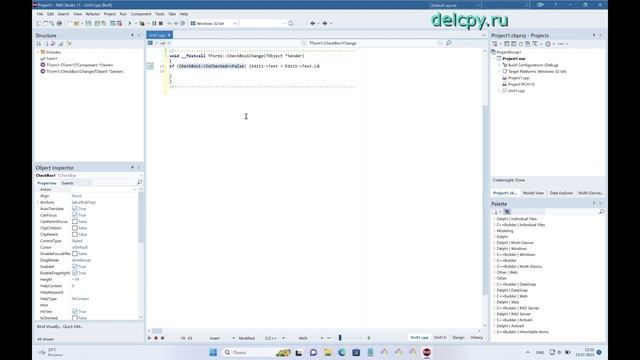Viewport: 640px width, 360px height.
Task: Click the Palette search magnifier icon
Action: [x=601, y=211]
